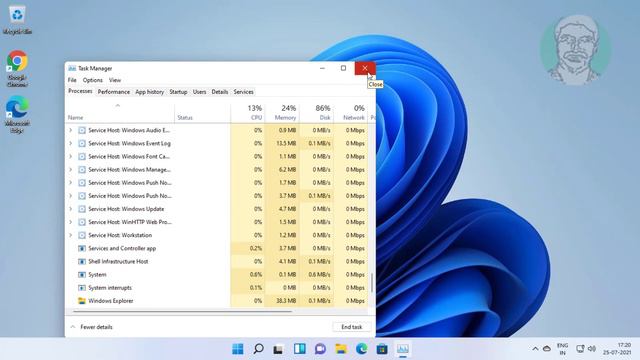
Task: Click the 38.3 MB memory cell
Action: pos(282,301)
